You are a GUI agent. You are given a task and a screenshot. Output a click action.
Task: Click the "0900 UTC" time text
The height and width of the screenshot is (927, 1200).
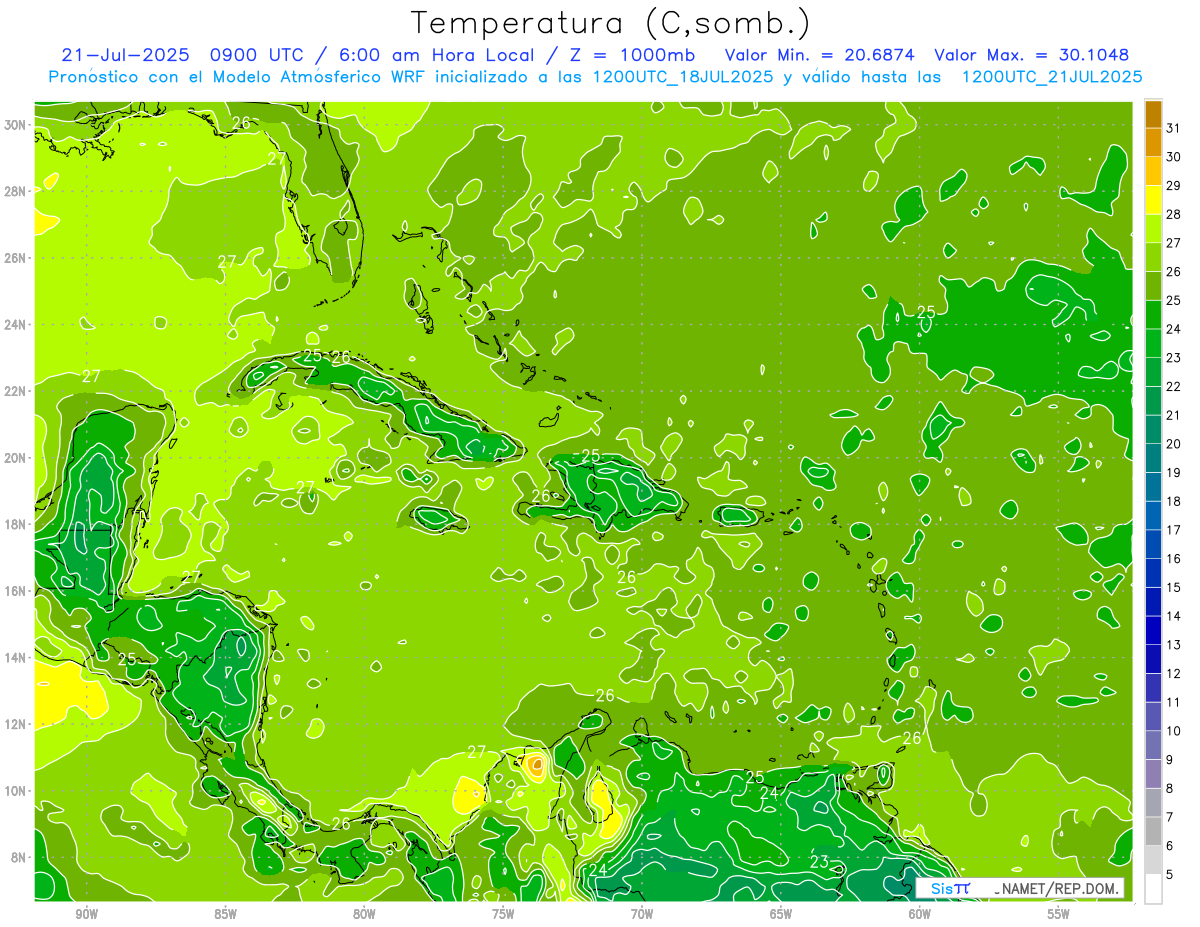(x=258, y=55)
